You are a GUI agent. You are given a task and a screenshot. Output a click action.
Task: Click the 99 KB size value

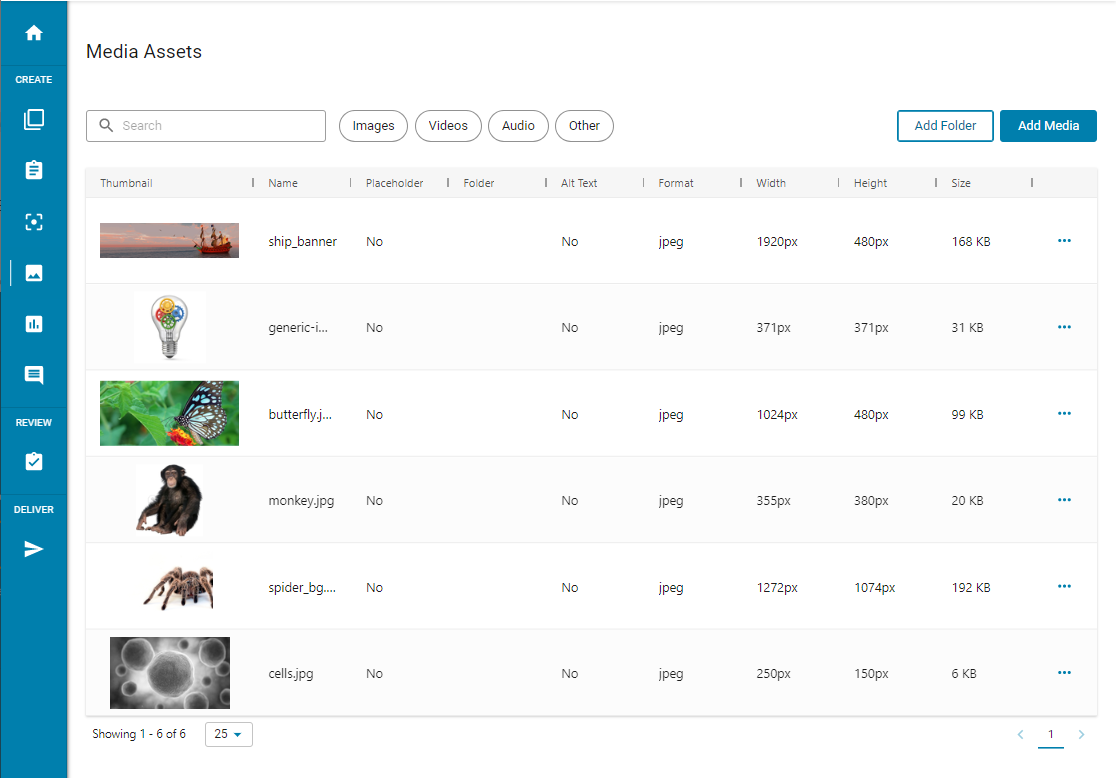coord(967,414)
